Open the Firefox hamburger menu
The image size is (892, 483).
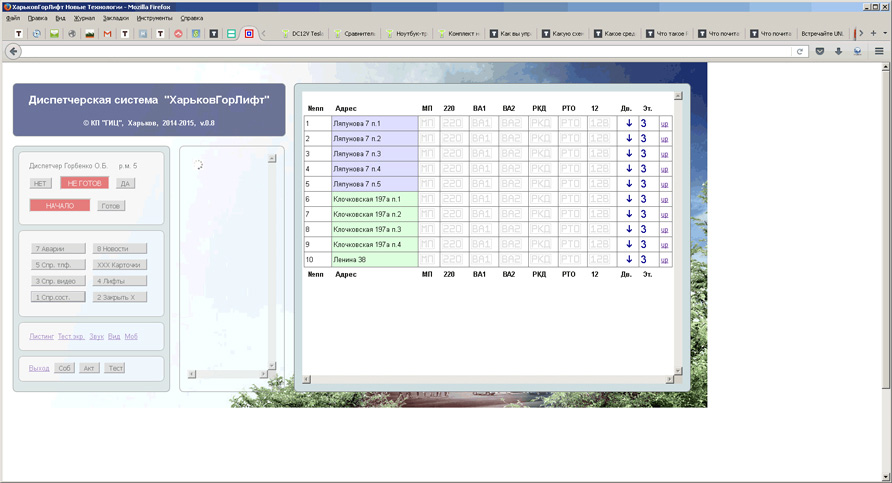878,51
